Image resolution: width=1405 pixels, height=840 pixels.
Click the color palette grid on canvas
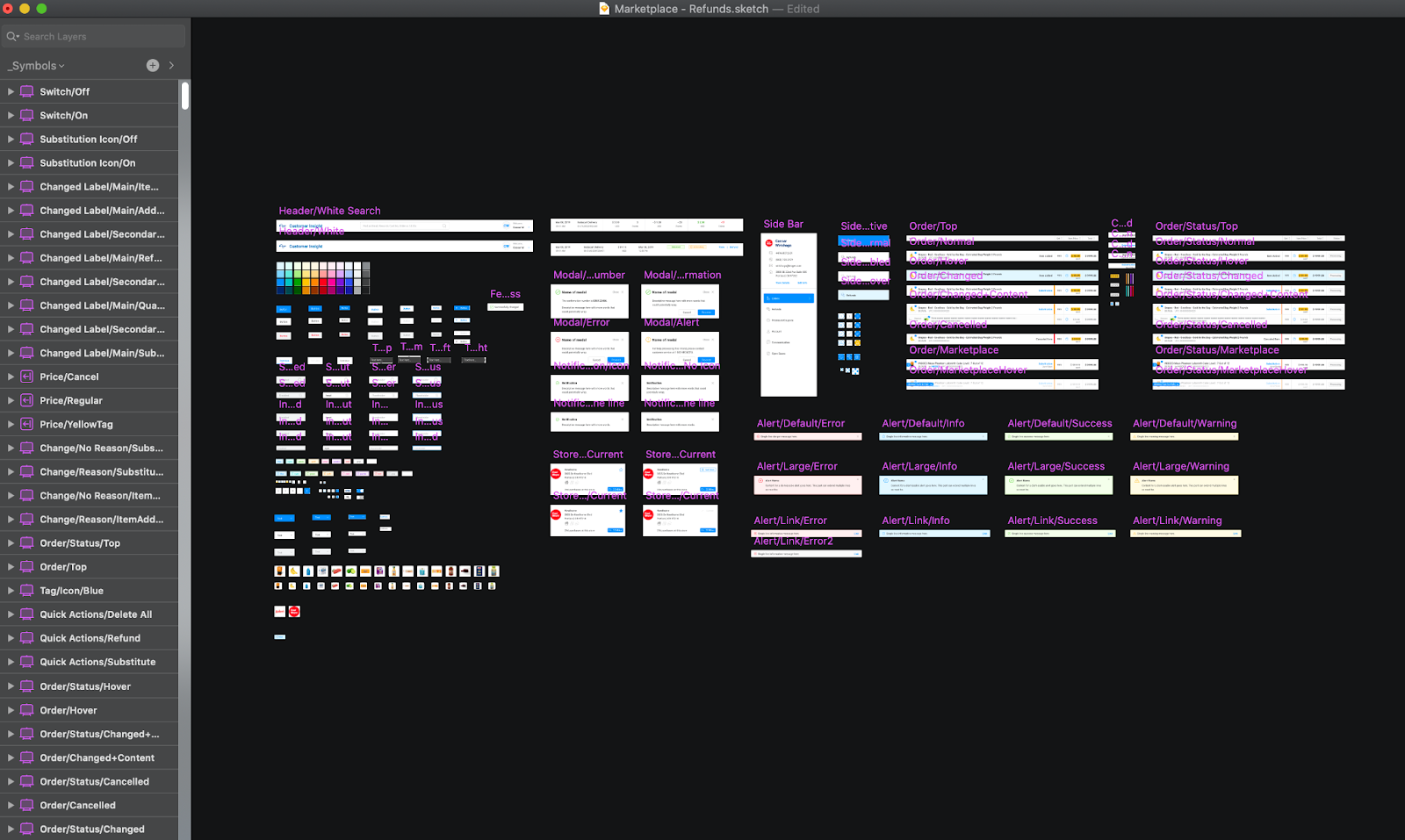point(322,277)
